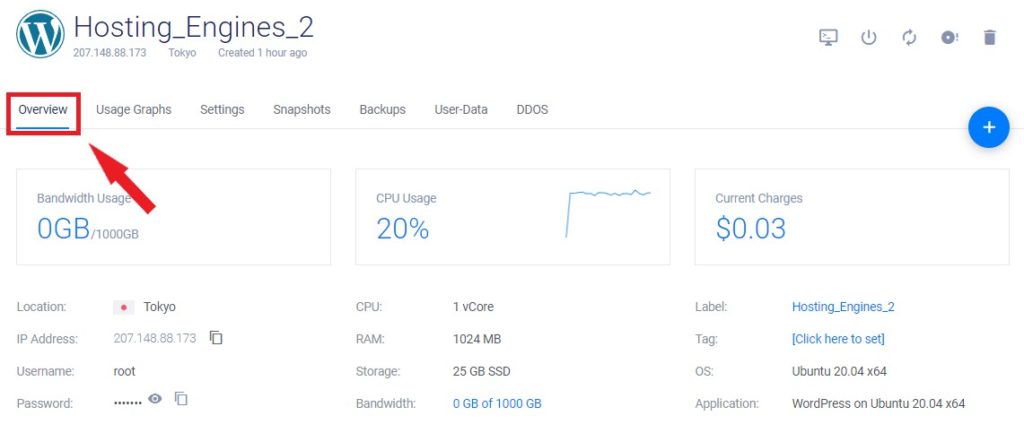
Task: Open the server console view icon
Action: pyautogui.click(x=828, y=37)
